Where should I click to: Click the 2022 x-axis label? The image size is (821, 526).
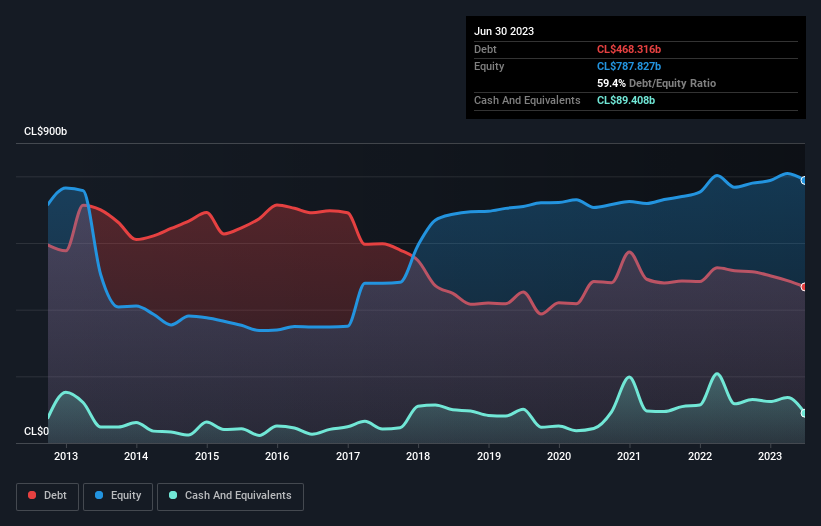click(x=700, y=456)
